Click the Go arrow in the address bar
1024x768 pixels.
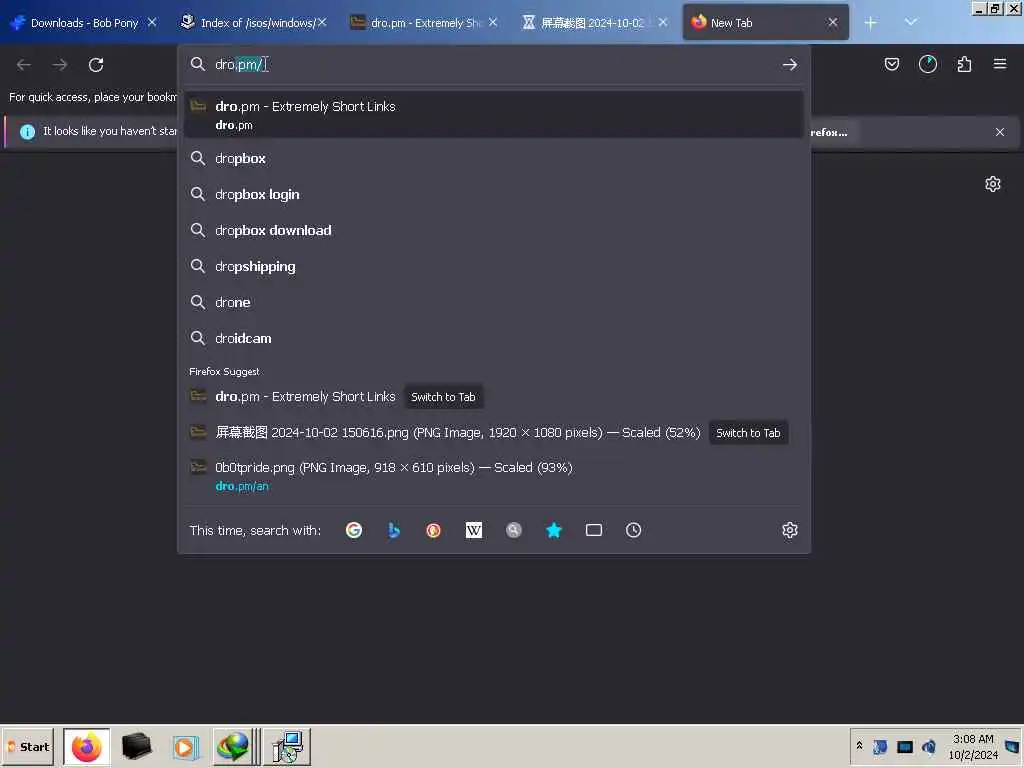pyautogui.click(x=790, y=65)
